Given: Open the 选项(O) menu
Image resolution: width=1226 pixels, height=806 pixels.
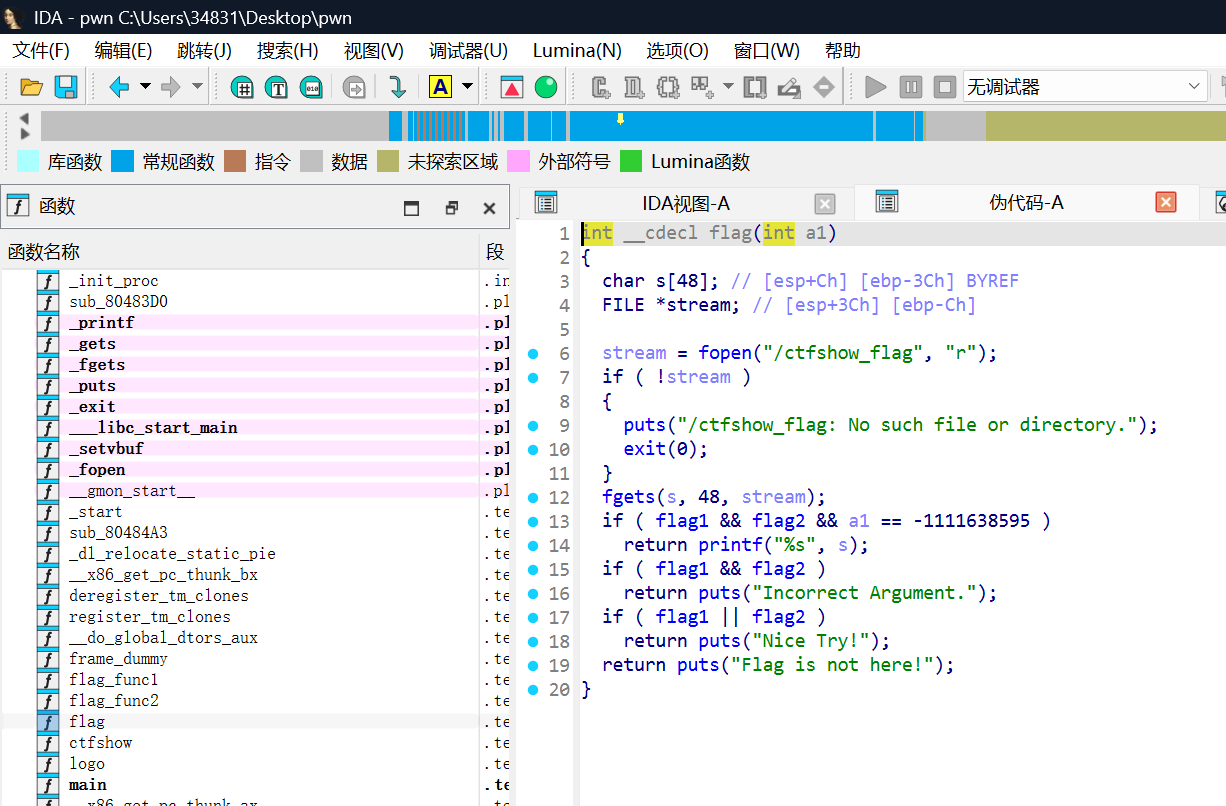Looking at the screenshot, I should tap(678, 51).
